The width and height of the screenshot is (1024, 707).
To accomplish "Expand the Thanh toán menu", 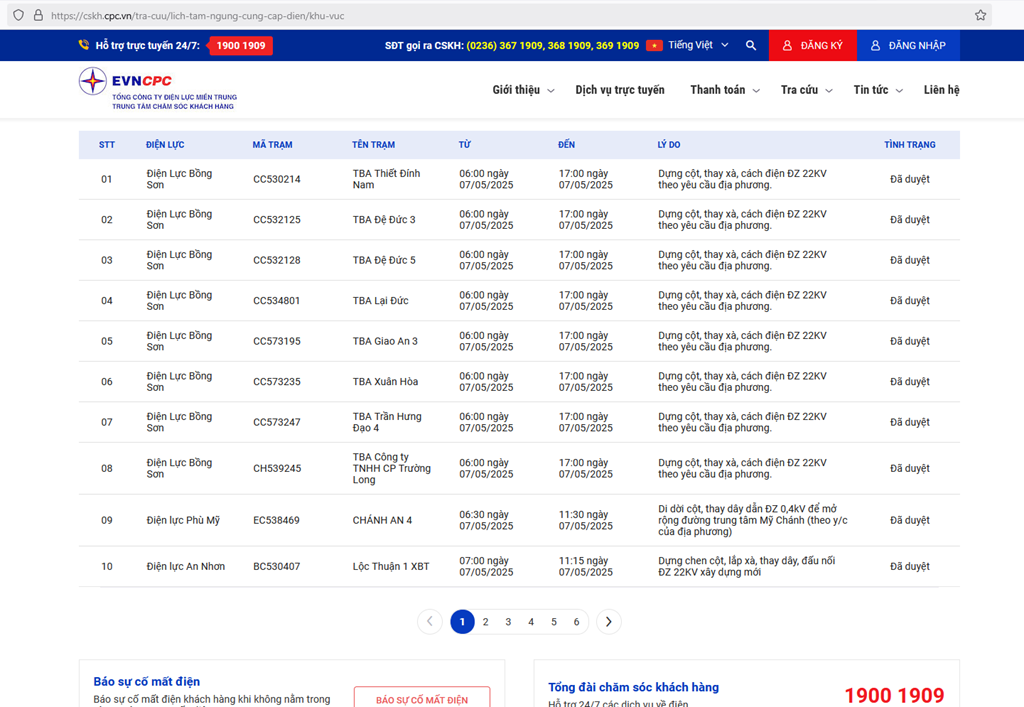I will point(724,90).
